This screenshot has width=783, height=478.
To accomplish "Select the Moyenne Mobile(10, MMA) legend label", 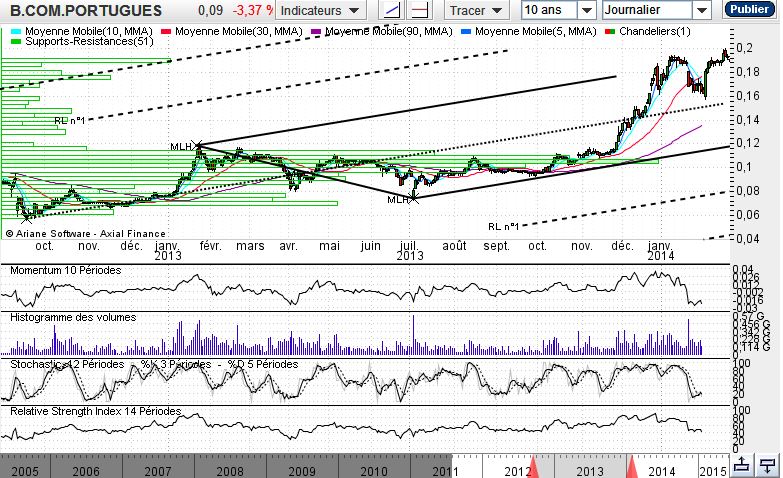I will pyautogui.click(x=88, y=31).
